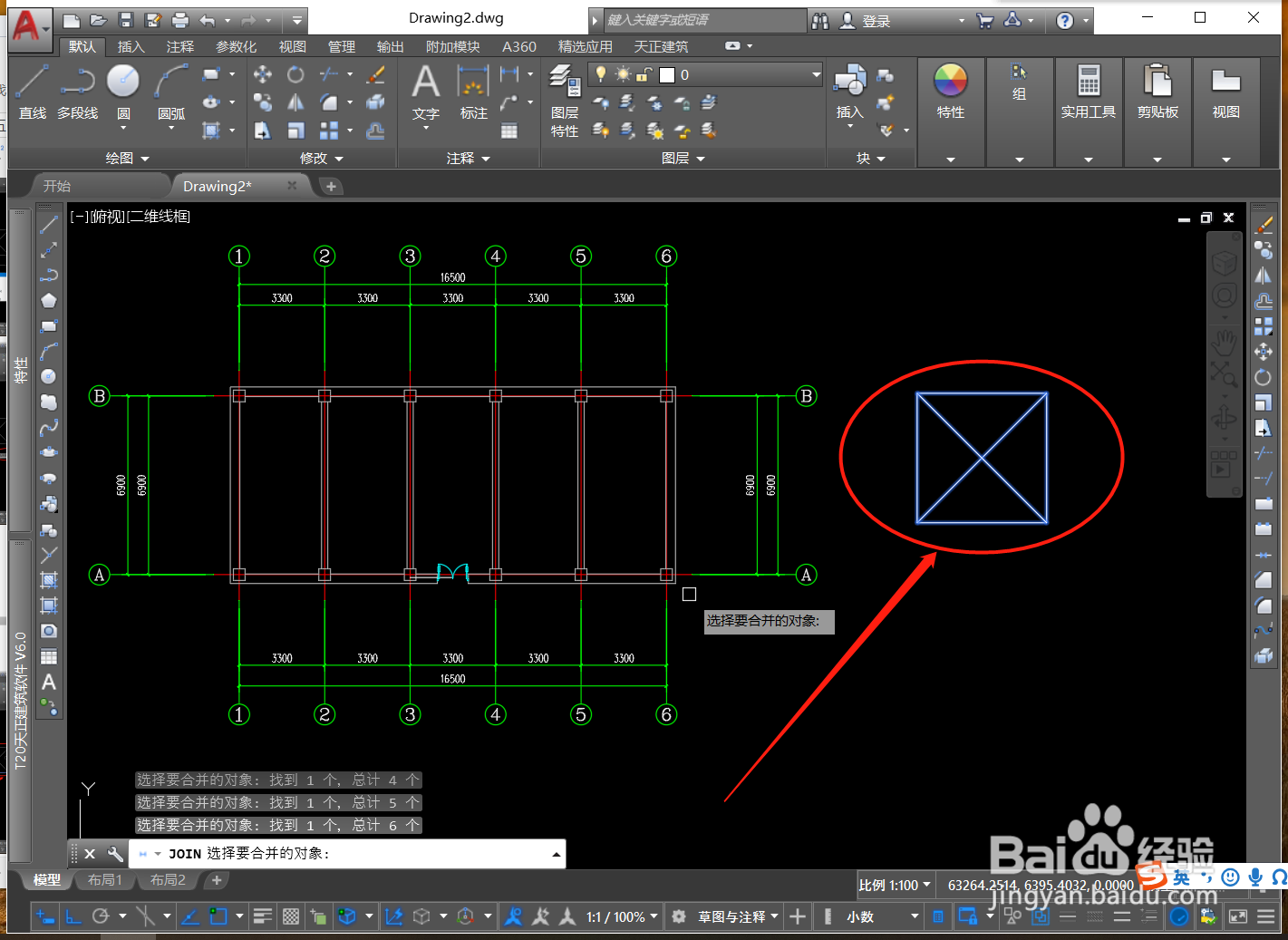Open the Dimension (标注) tool

click(473, 92)
